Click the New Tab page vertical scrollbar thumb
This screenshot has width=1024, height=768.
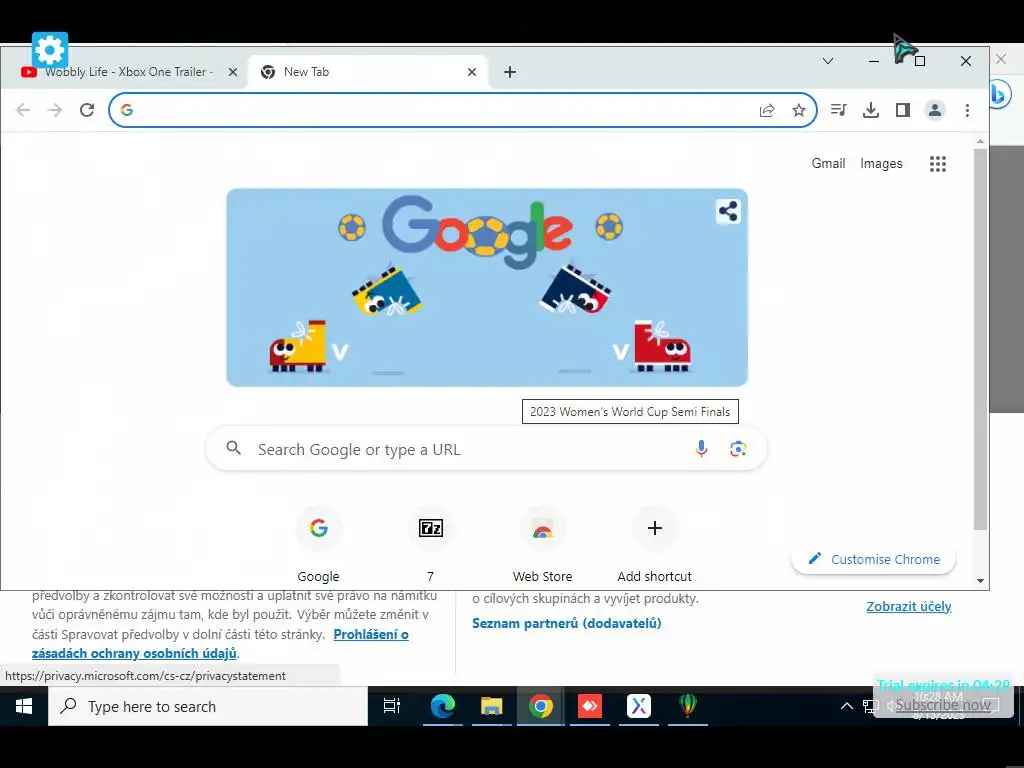pyautogui.click(x=980, y=338)
